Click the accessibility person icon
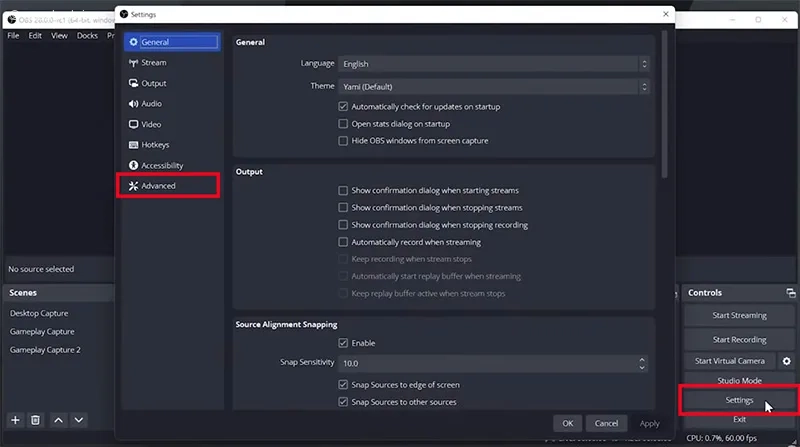Image resolution: width=800 pixels, height=447 pixels. [133, 165]
